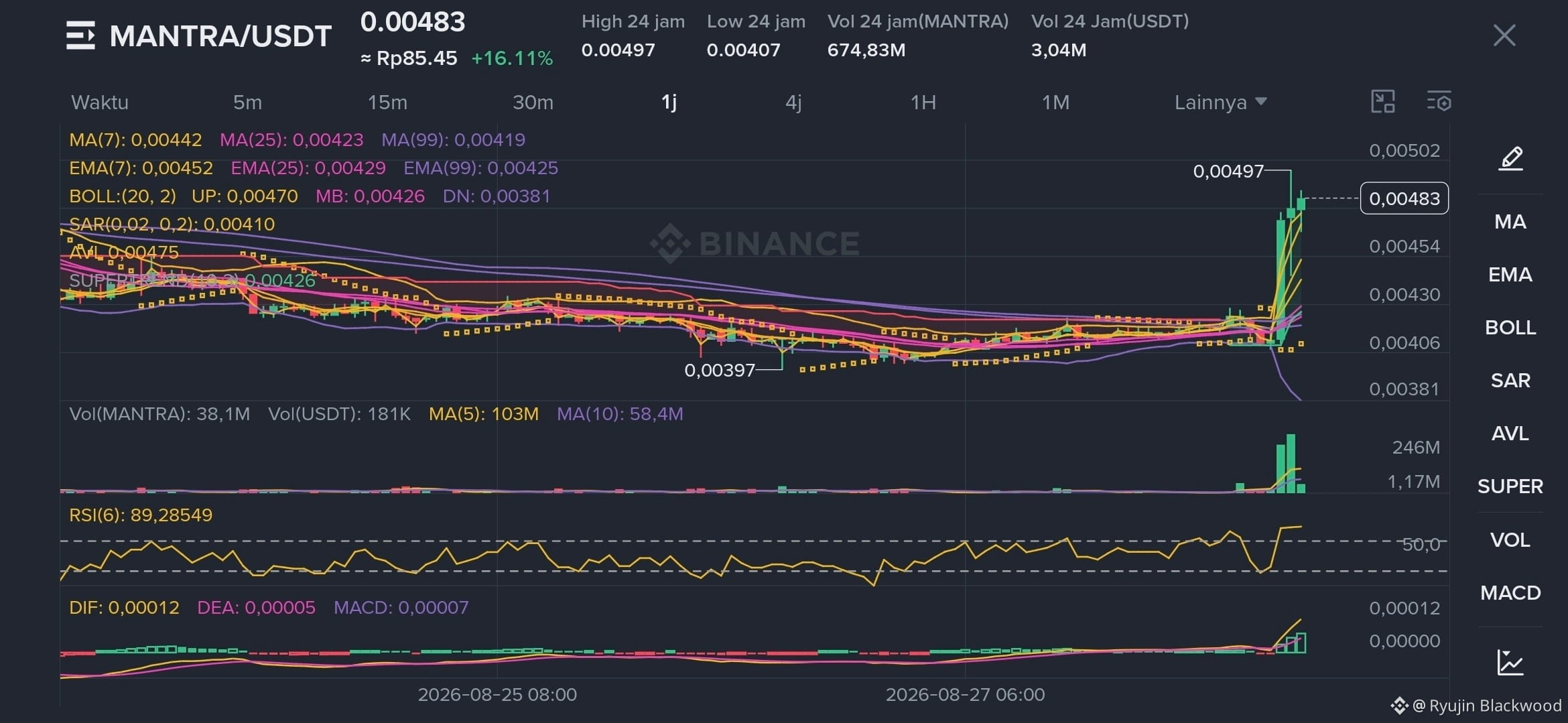Click the volume MA(5): 103M label
Viewport: 1568px width, 723px height.
click(484, 414)
